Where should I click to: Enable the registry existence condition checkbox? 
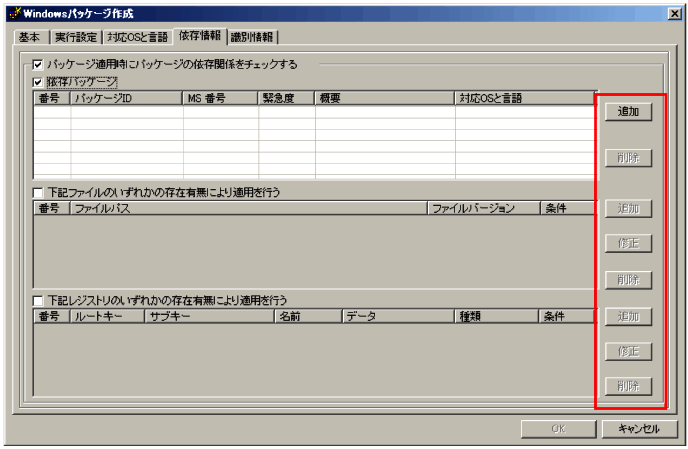click(x=38, y=301)
